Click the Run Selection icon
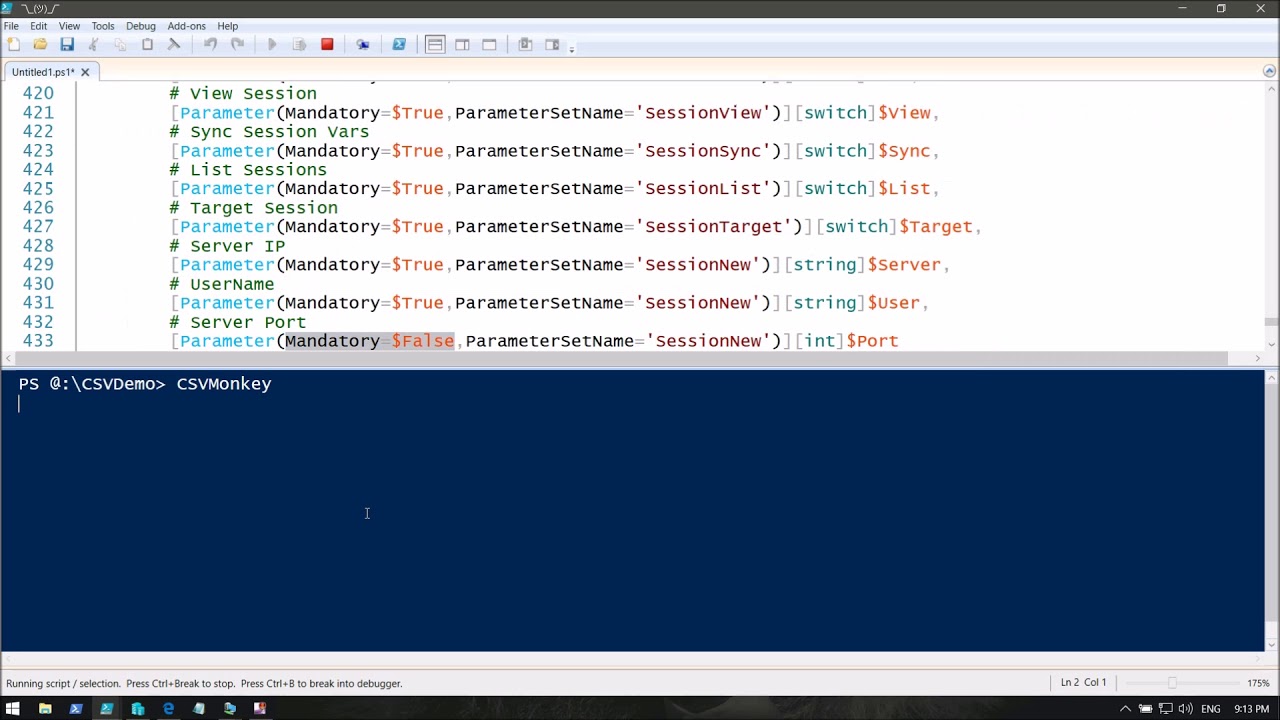The width and height of the screenshot is (1280, 720). pos(299,44)
